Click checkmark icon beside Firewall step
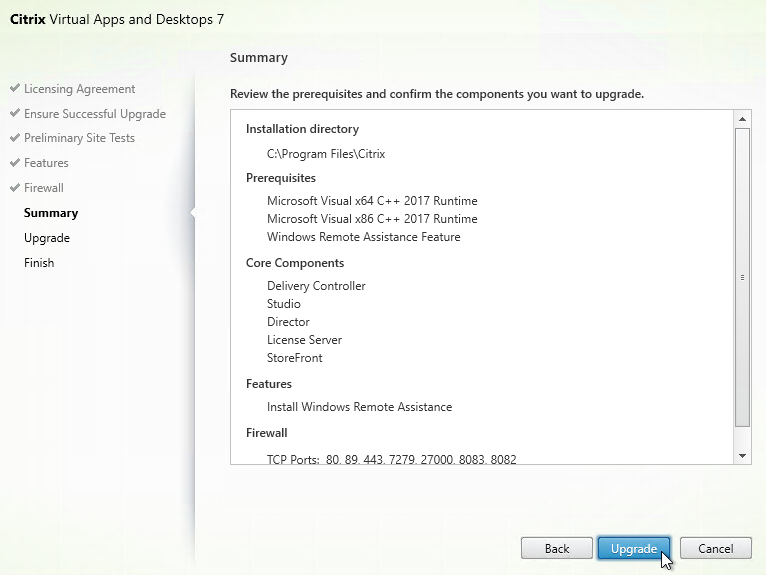This screenshot has height=575, width=766. tap(15, 188)
